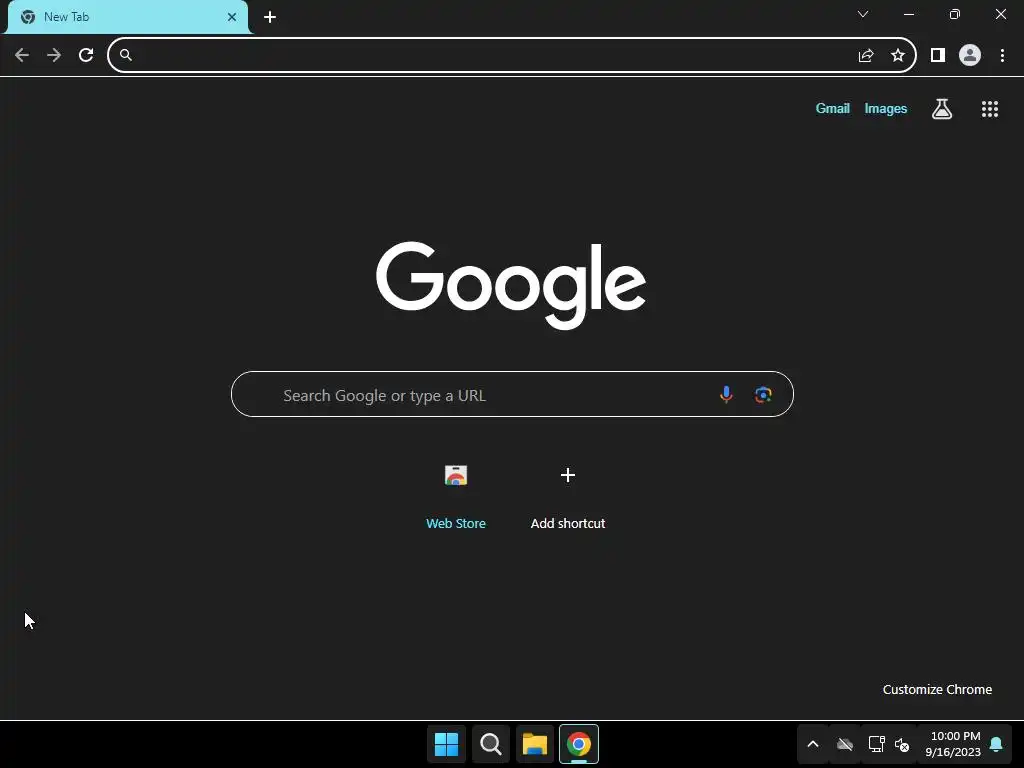Click the OneDrive cloud tray icon
The image size is (1024, 768).
[x=845, y=744]
